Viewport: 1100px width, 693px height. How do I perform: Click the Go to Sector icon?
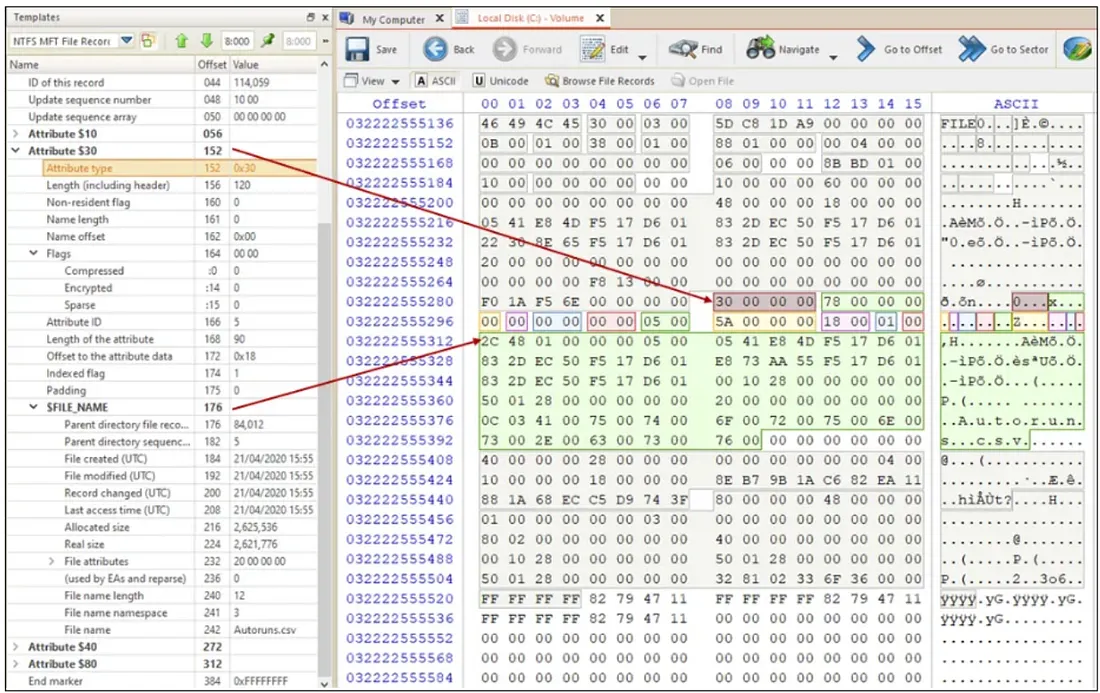coord(972,50)
